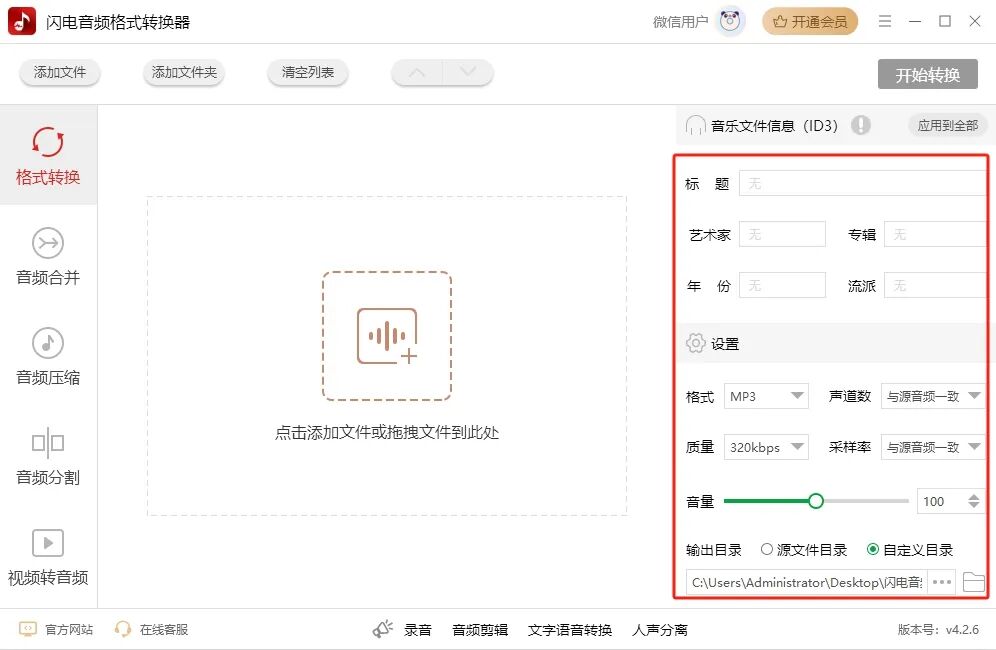996x650 pixels.
Task: Click the 清空列表 button
Action: tap(308, 72)
